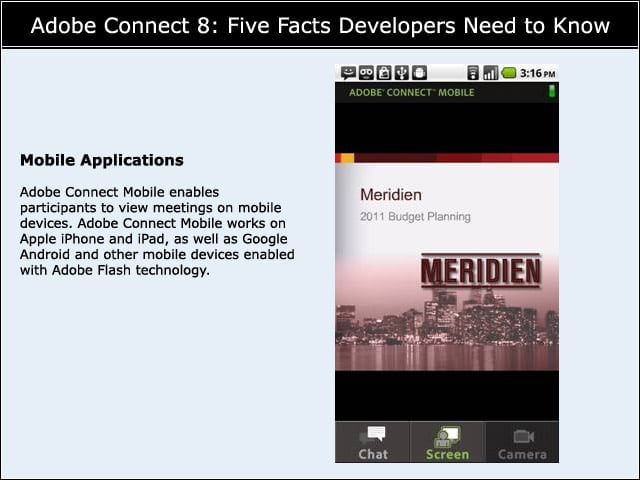The image size is (640, 480).
Task: Tap the Adobe Connect Mobile header title
Action: click(411, 93)
